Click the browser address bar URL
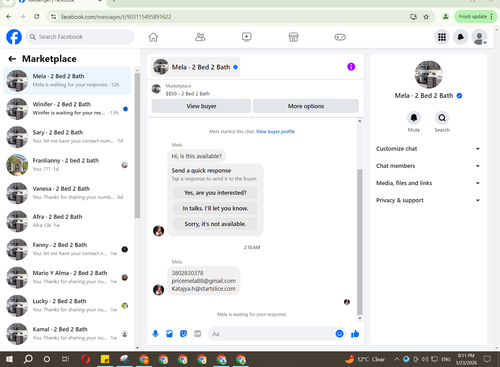Screen dimensions: 500x367 [x=116, y=17]
